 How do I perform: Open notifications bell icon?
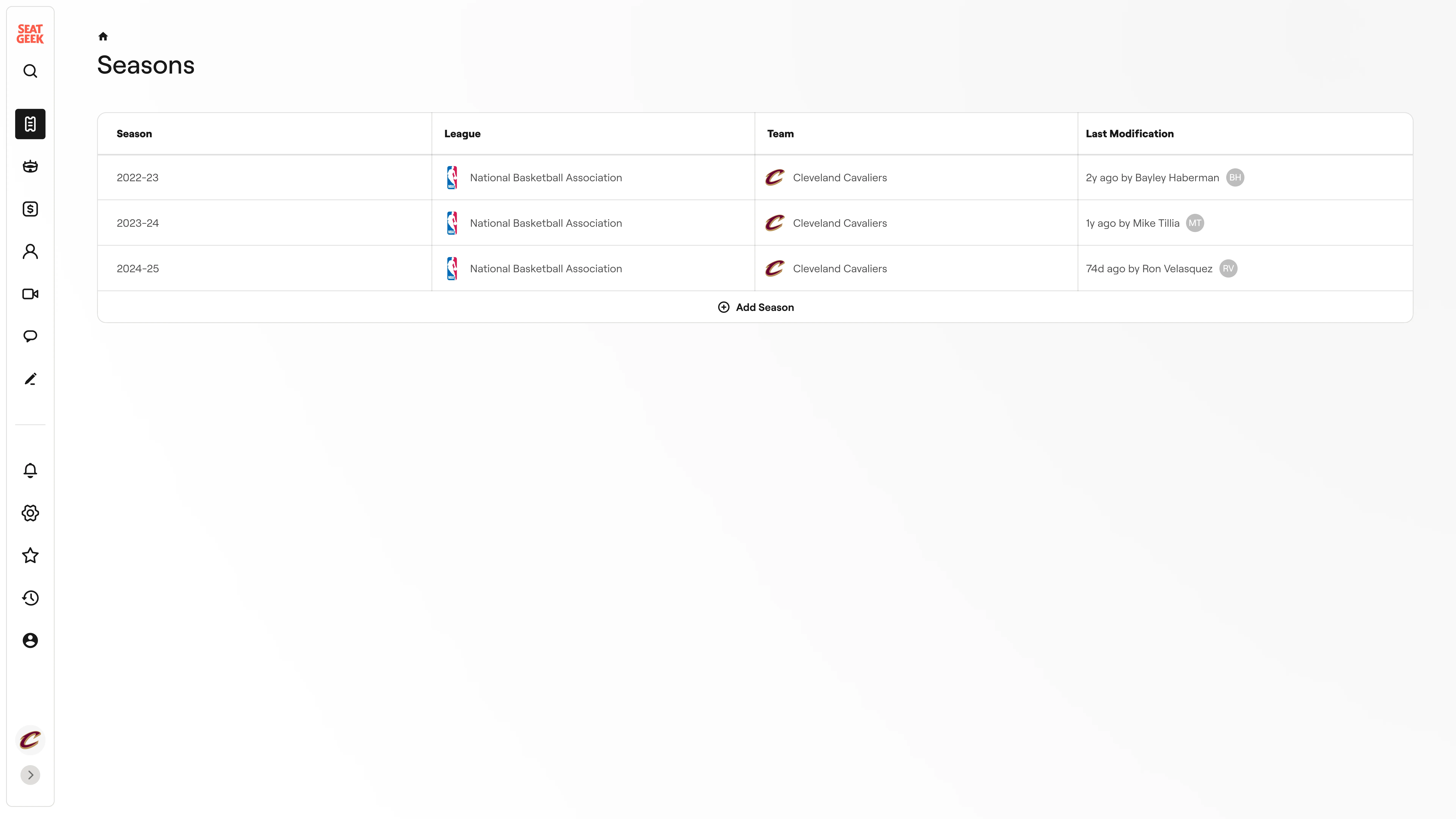[x=31, y=470]
